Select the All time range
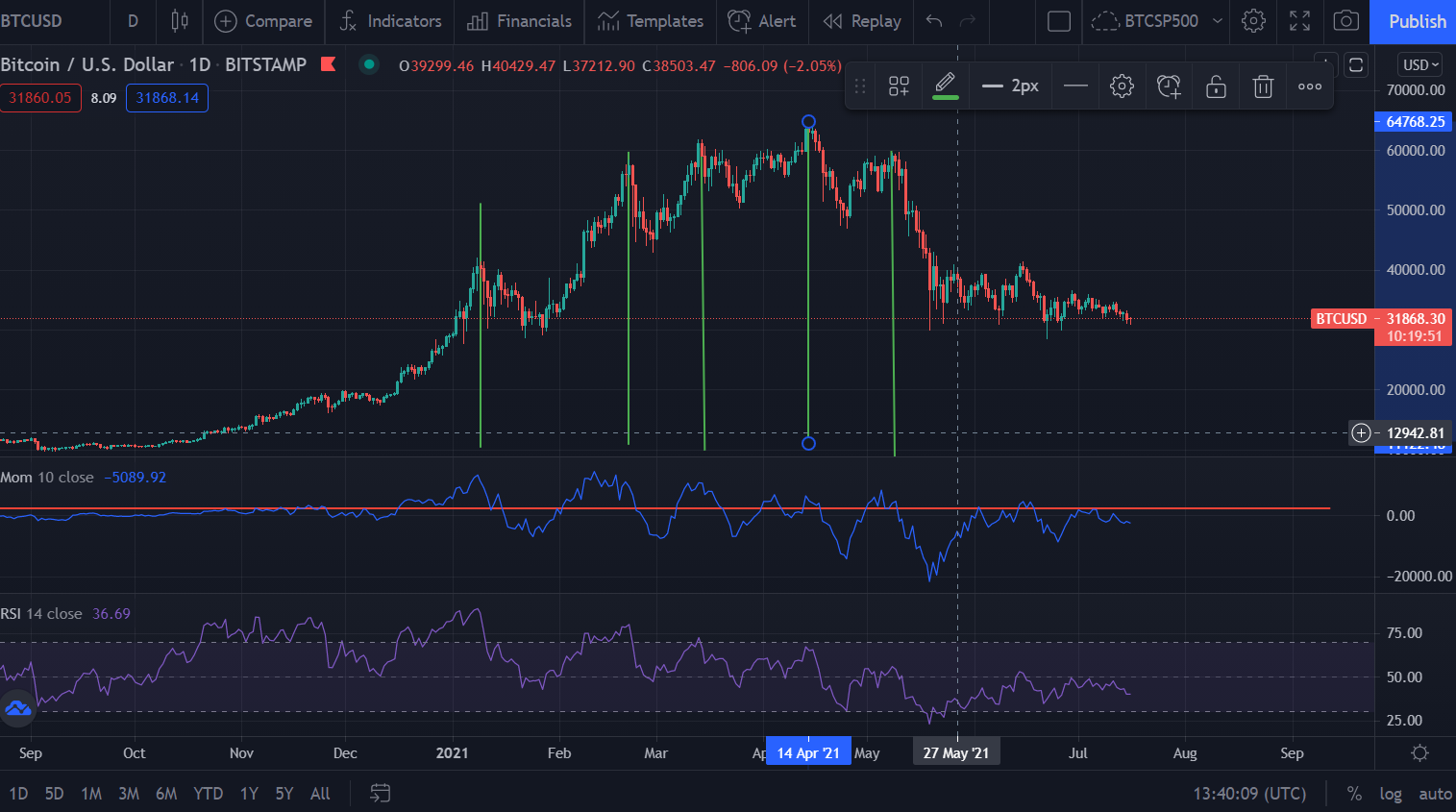The width and height of the screenshot is (1456, 812). 320,793
